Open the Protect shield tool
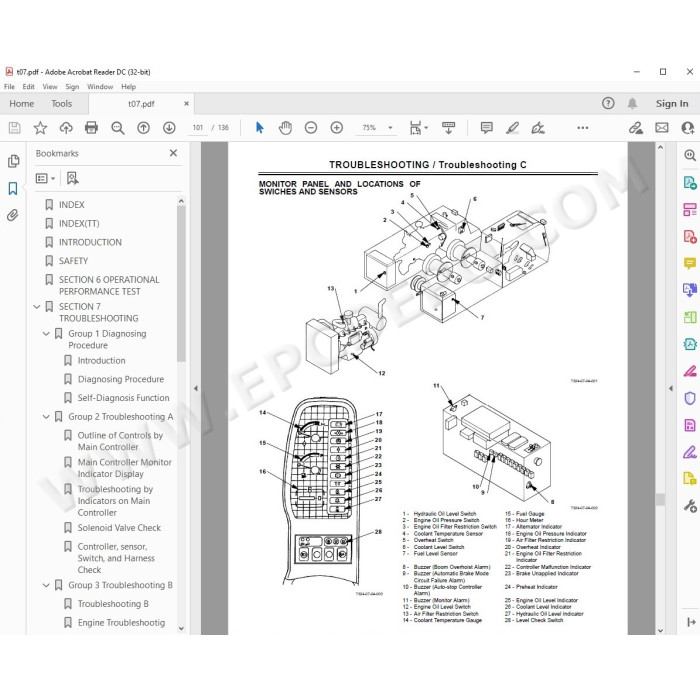Image resolution: width=700 pixels, height=700 pixels. coord(690,398)
